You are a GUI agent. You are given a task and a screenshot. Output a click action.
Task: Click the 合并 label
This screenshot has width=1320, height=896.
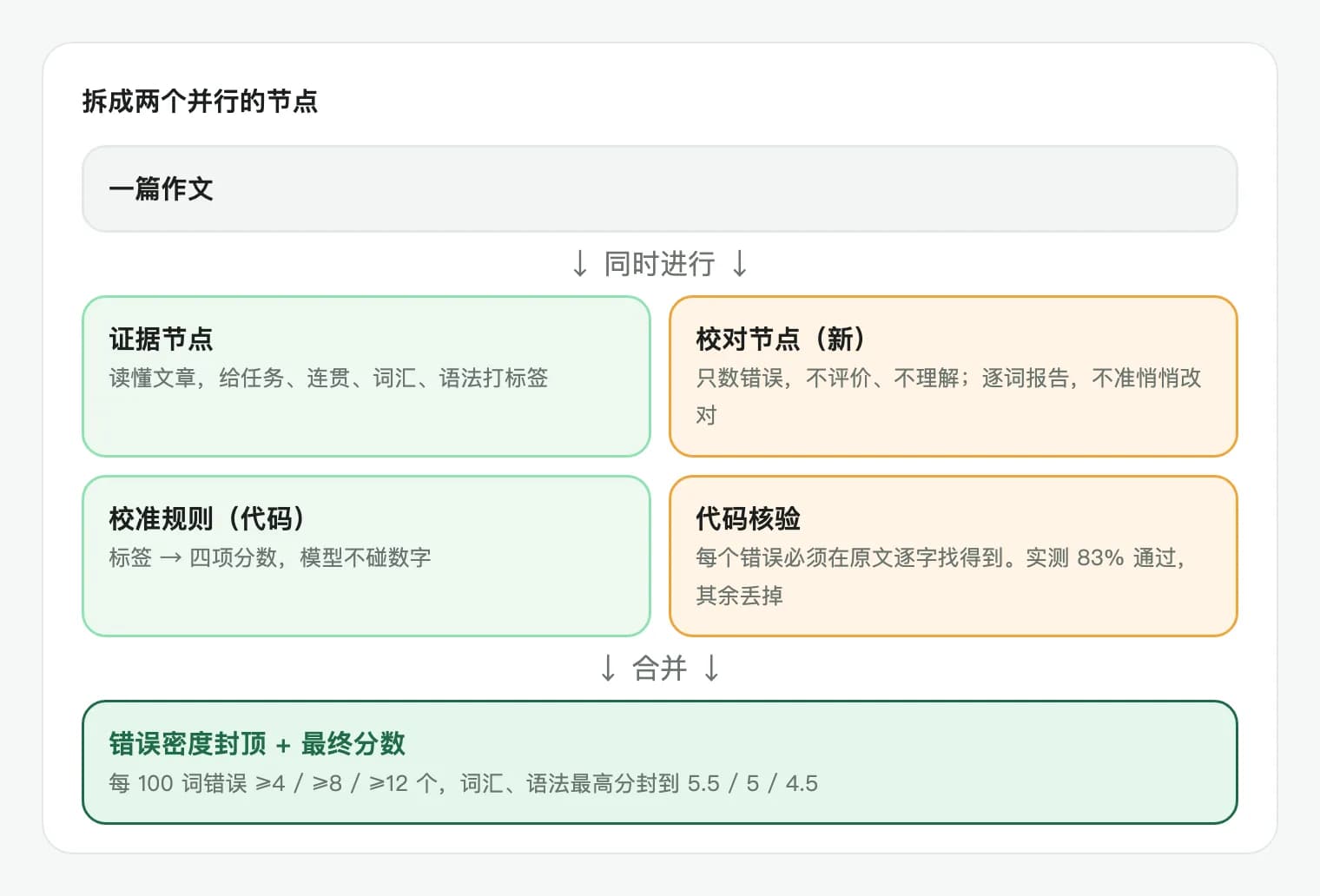pos(660,668)
